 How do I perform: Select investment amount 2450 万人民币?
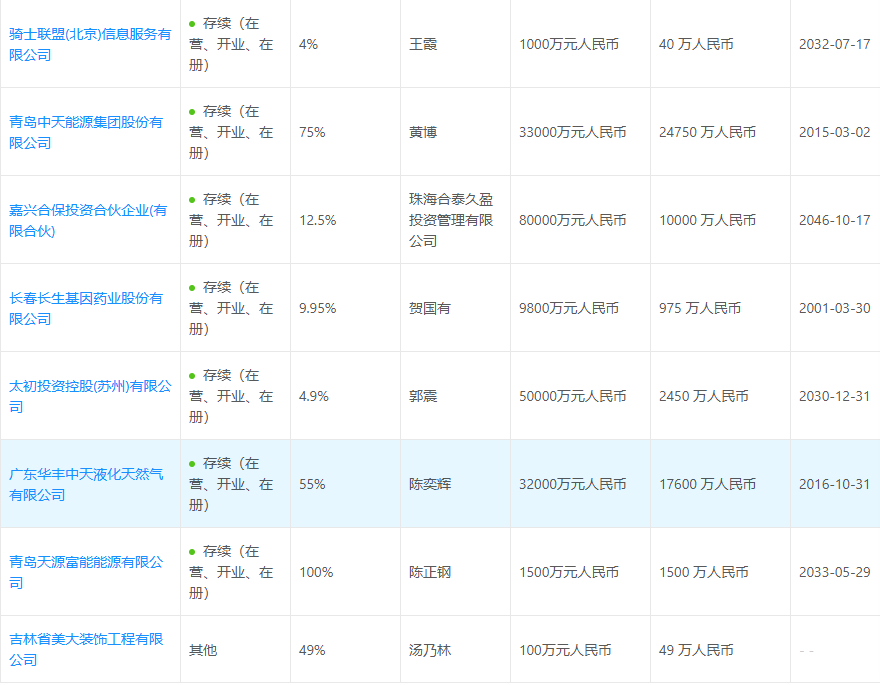pyautogui.click(x=704, y=397)
